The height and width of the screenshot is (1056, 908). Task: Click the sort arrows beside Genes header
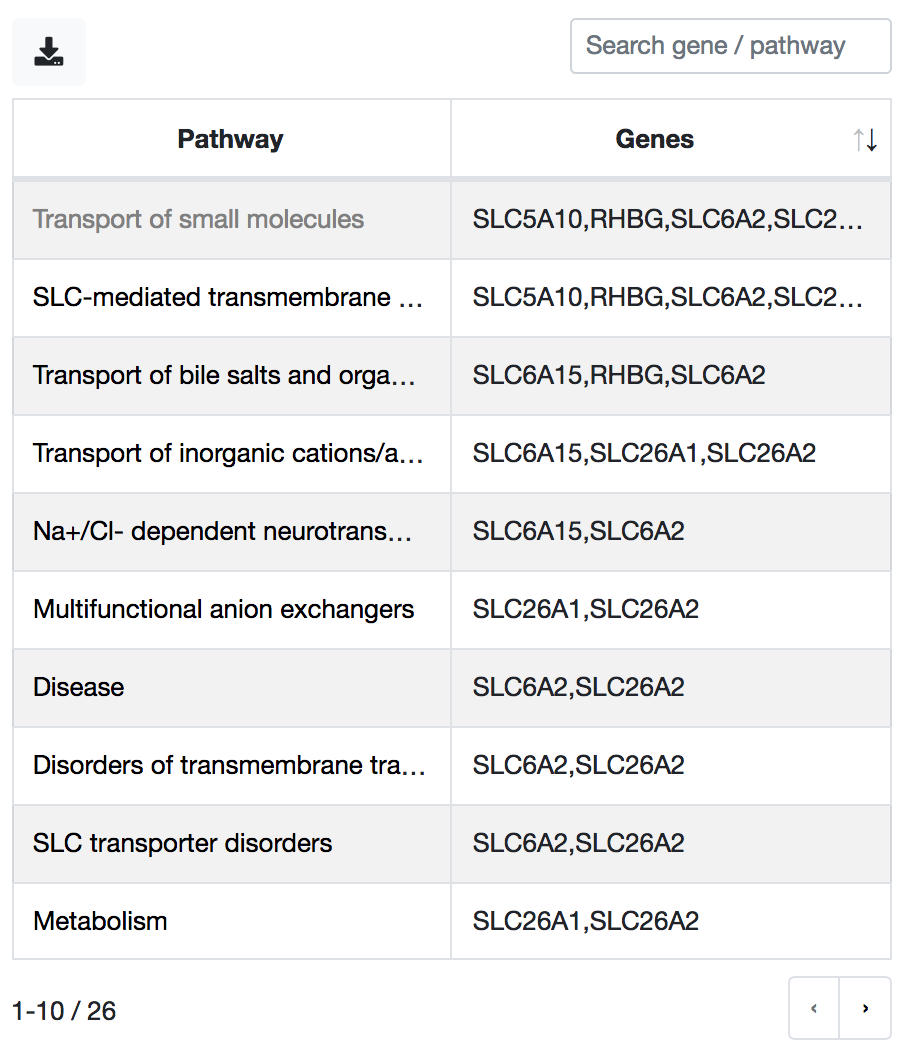point(866,139)
